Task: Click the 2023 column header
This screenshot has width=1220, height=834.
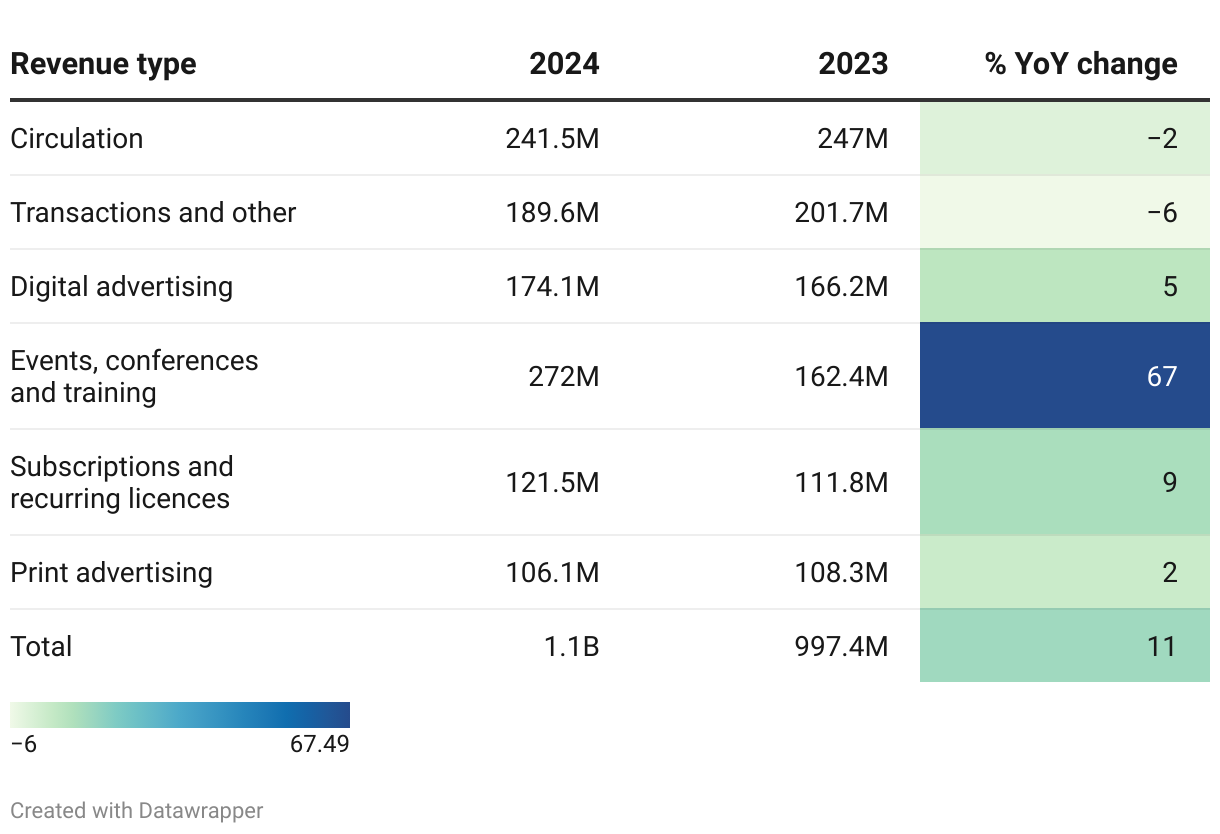Action: coord(853,64)
